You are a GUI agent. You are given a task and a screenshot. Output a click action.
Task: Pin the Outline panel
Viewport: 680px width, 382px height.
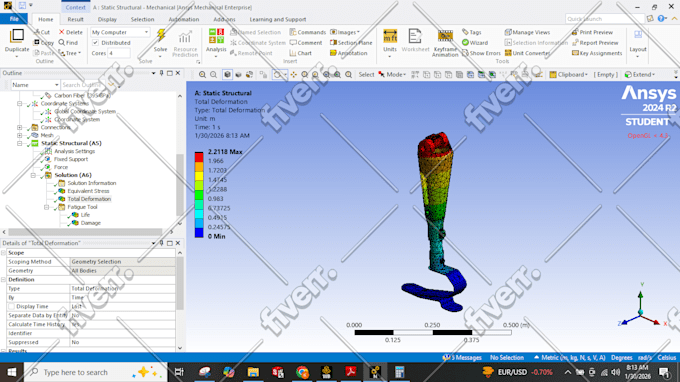click(161, 73)
